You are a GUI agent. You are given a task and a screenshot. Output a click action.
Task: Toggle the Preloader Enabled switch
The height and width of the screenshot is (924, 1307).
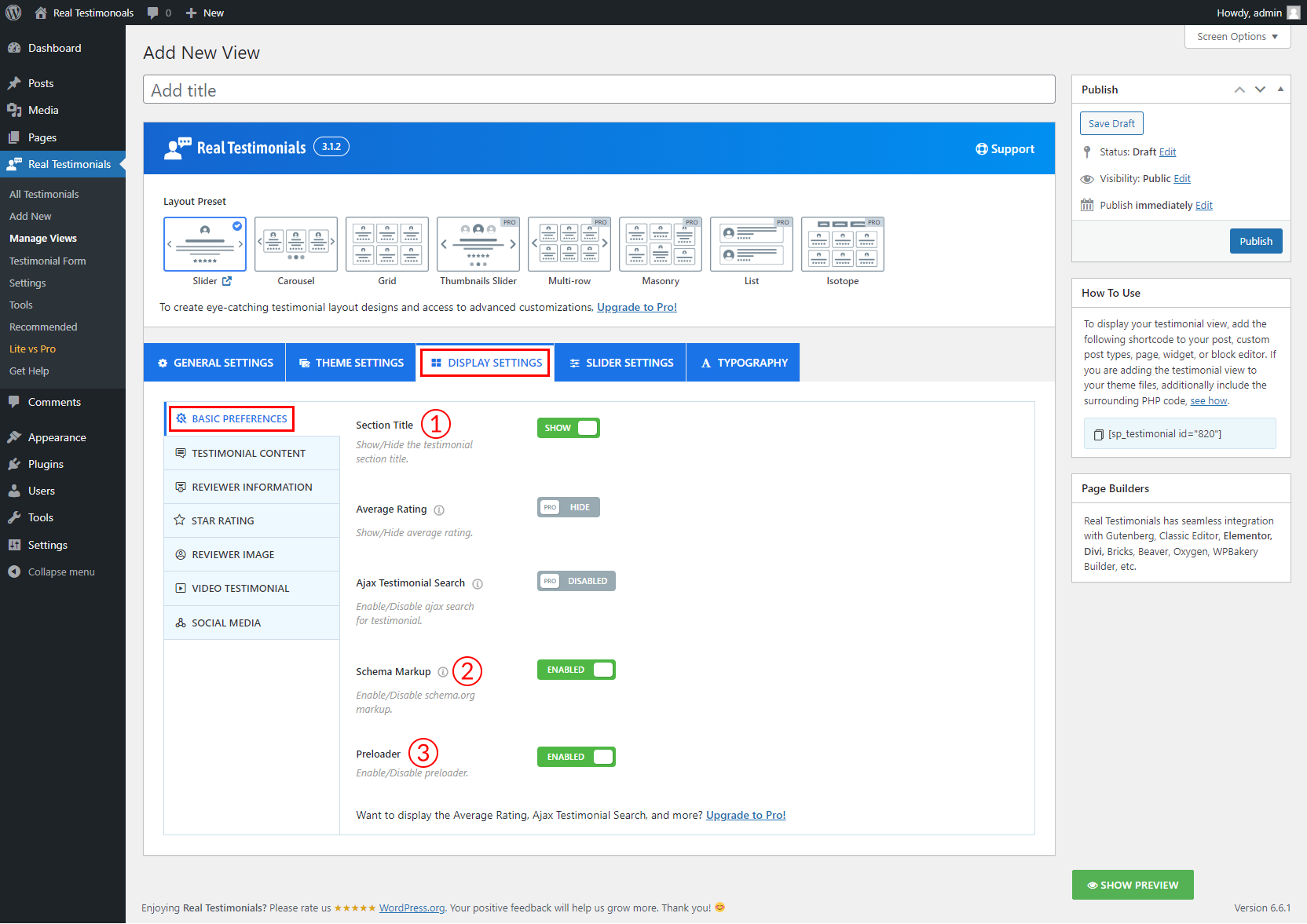pos(577,757)
